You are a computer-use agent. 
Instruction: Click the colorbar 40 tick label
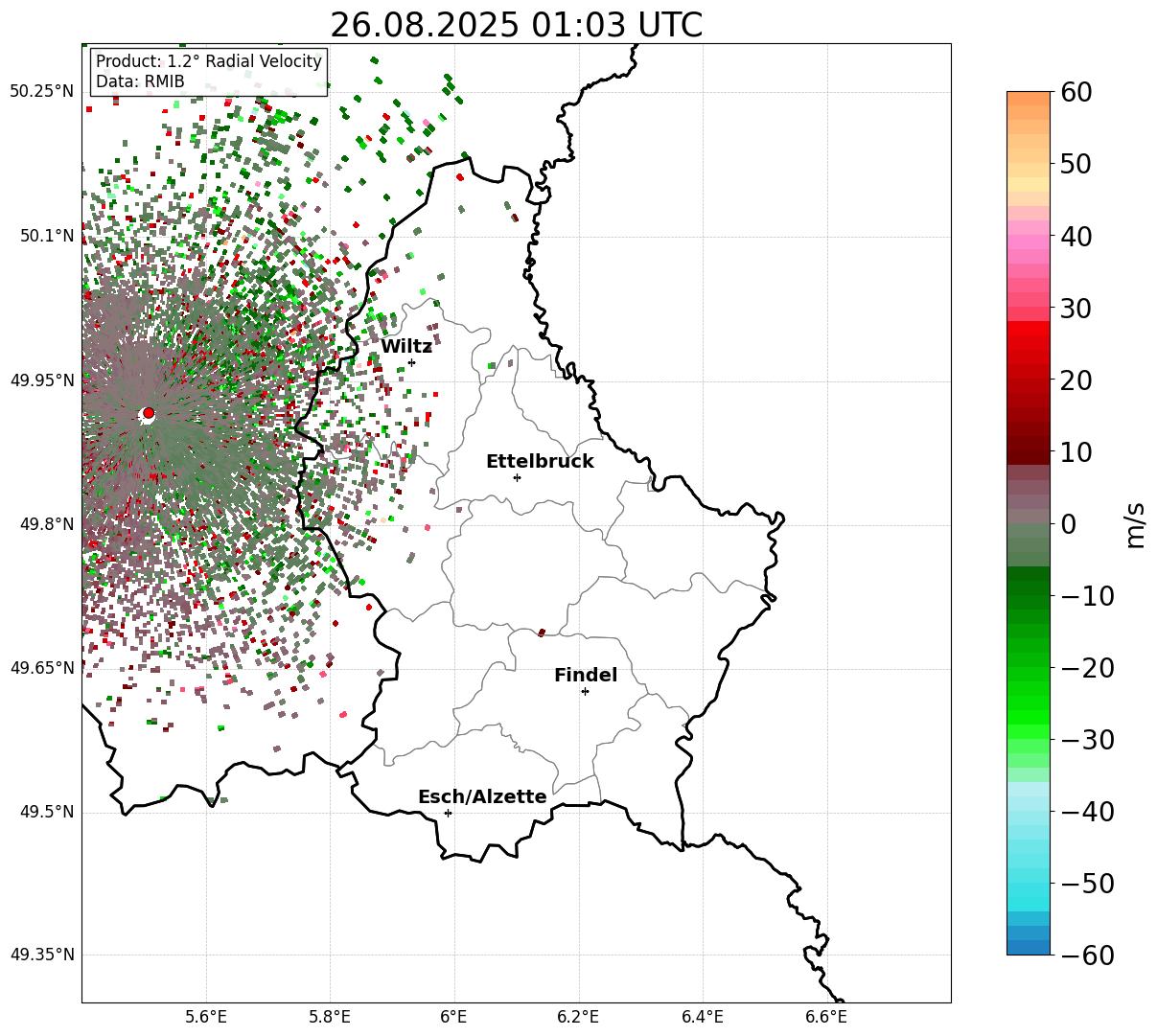[1076, 236]
